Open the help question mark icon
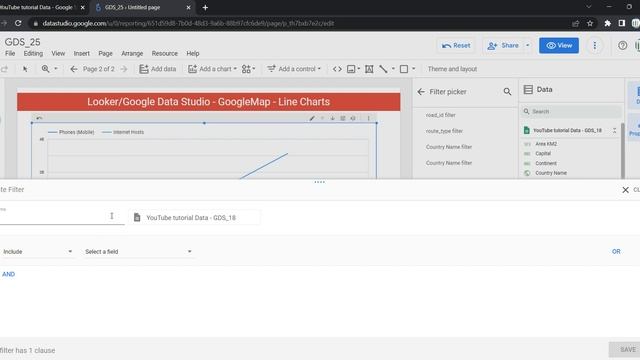This screenshot has width=640, height=360. click(622, 45)
